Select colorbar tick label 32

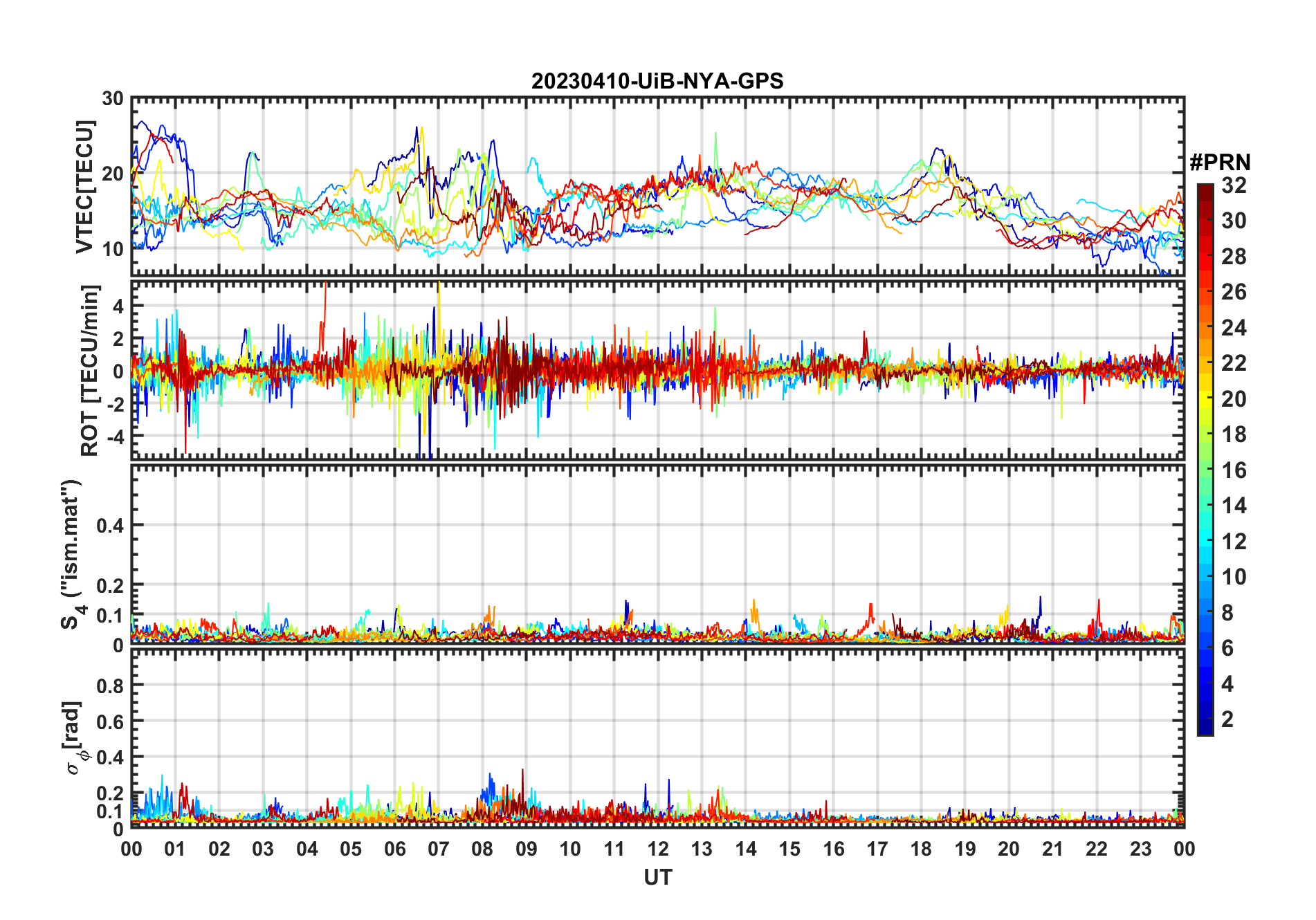pyautogui.click(x=1234, y=185)
